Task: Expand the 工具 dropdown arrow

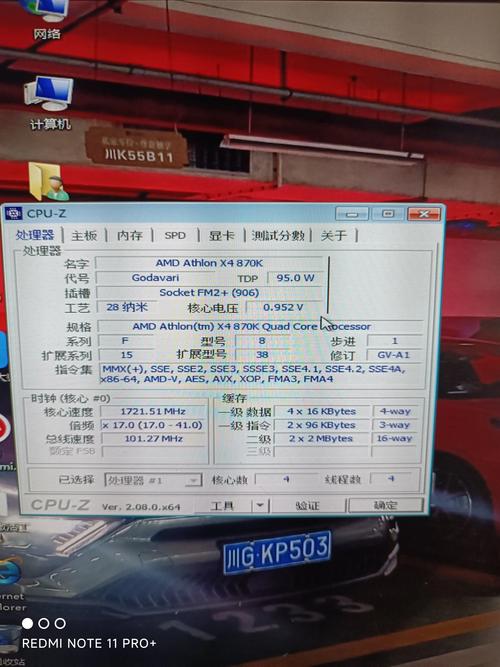Action: point(260,505)
